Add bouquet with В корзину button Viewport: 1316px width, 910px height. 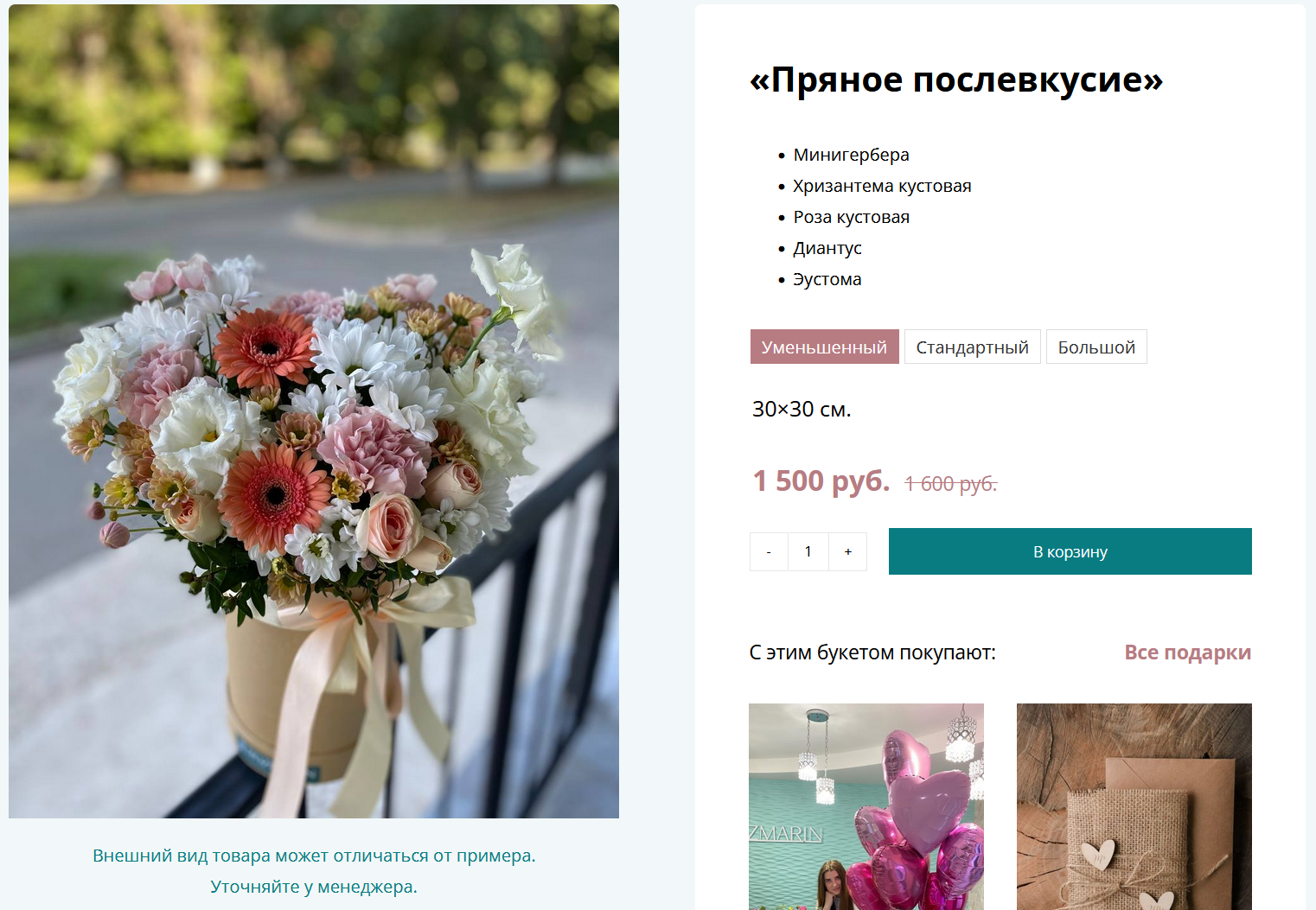click(1070, 551)
